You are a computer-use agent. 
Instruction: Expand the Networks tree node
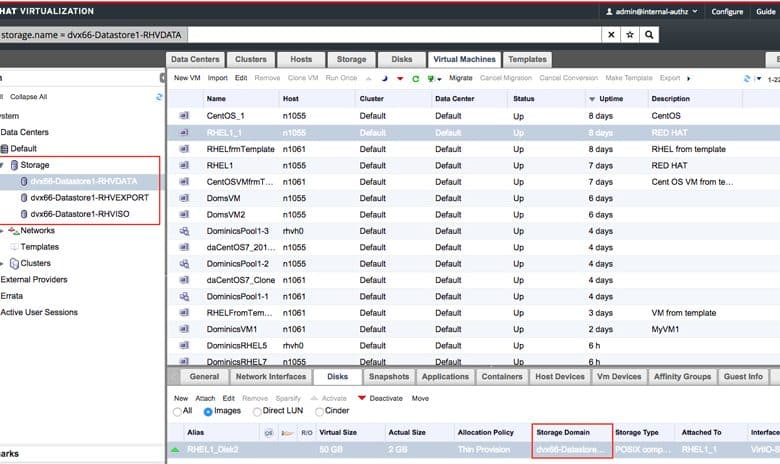coord(2,231)
